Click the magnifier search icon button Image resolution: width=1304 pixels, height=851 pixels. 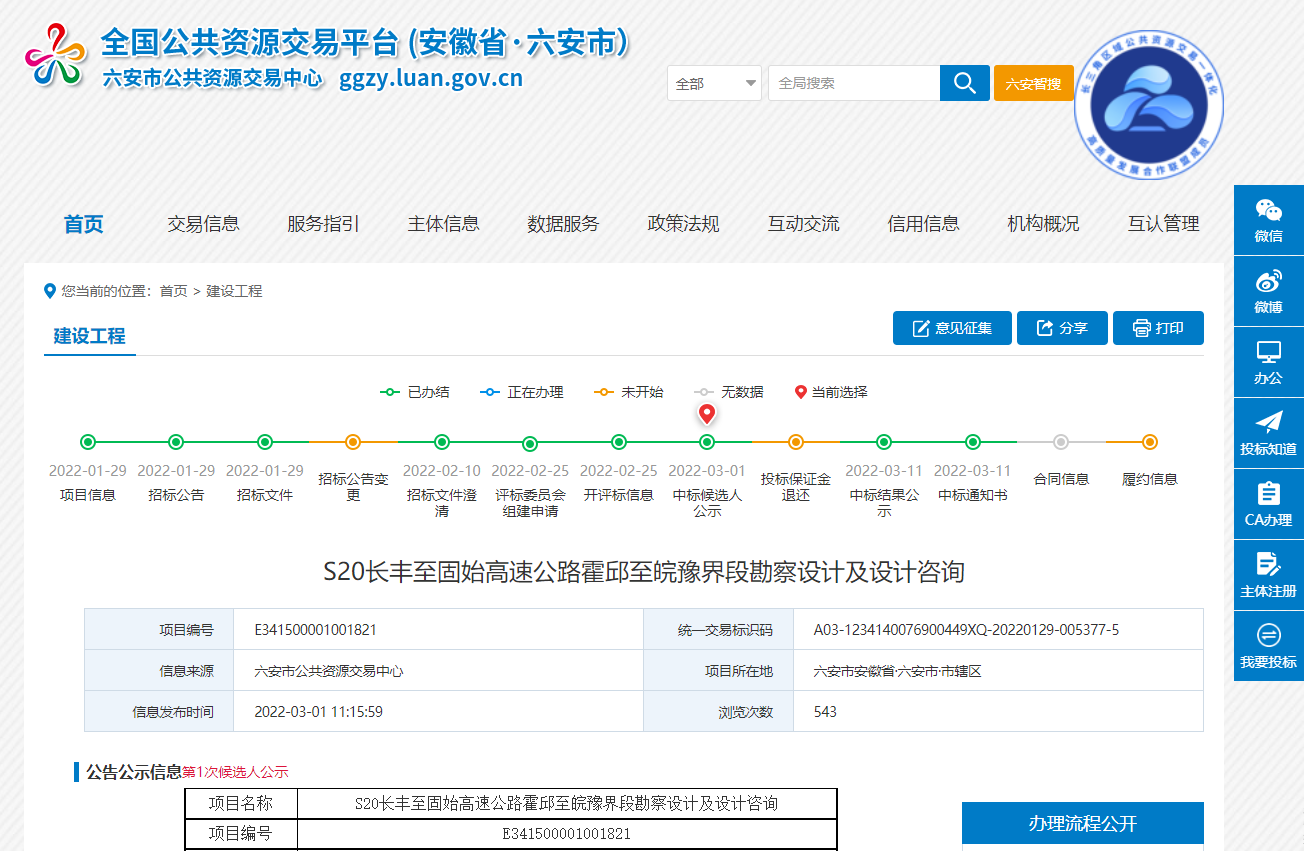[x=964, y=83]
